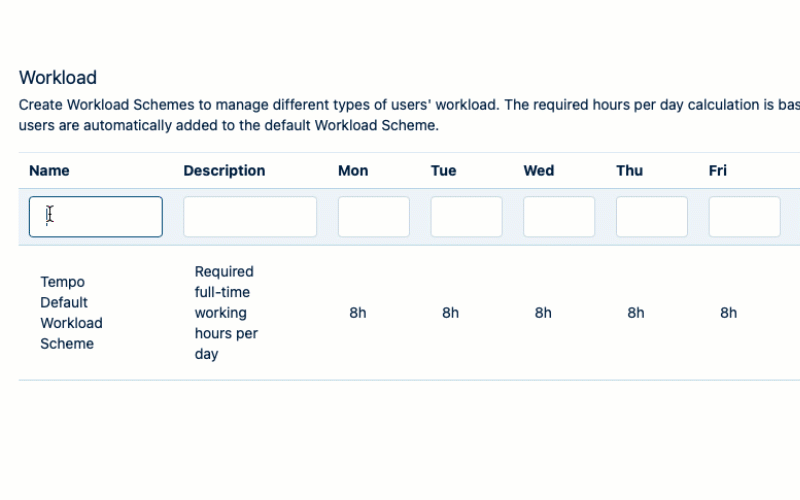Focus the Description input field
This screenshot has height=500, width=800.
point(250,217)
